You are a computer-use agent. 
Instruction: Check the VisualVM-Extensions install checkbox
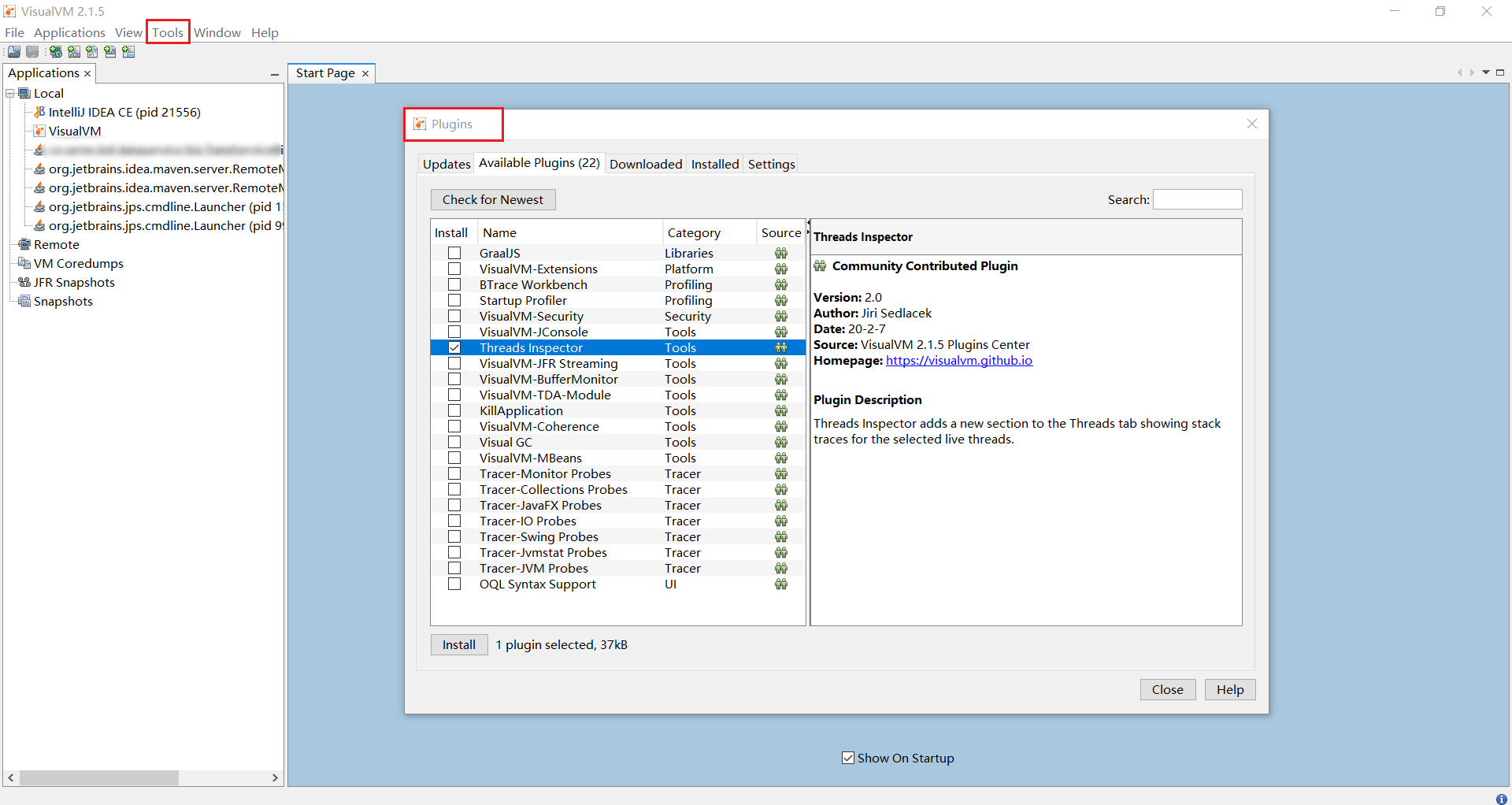[x=454, y=269]
